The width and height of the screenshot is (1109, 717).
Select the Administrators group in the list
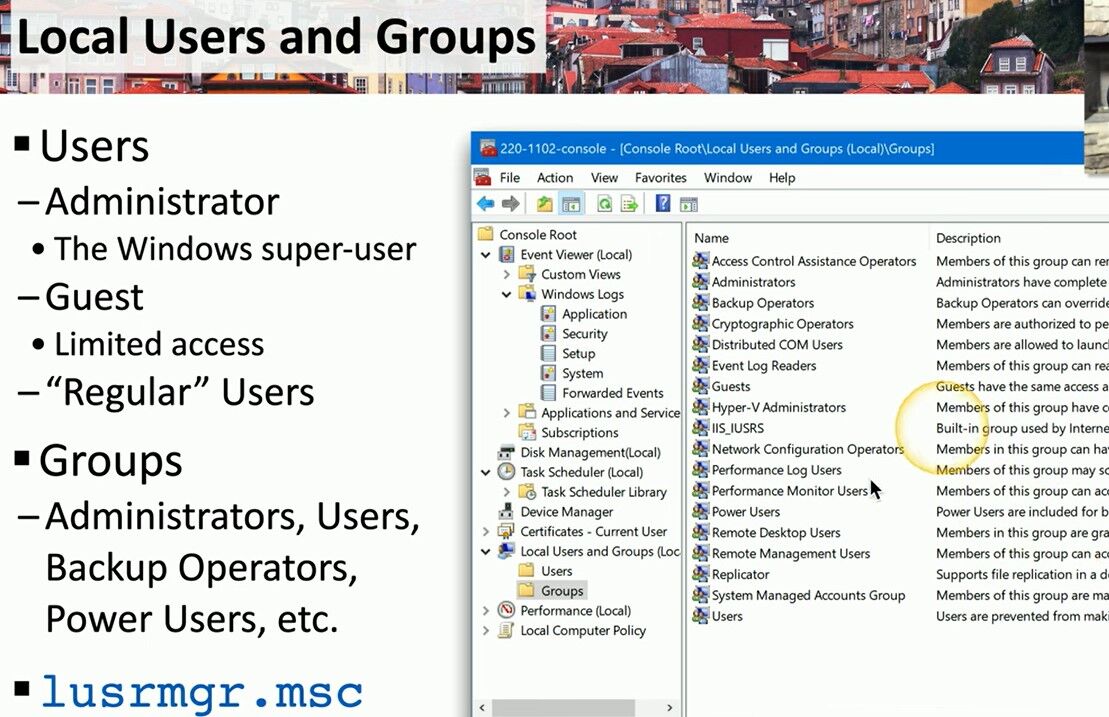753,282
